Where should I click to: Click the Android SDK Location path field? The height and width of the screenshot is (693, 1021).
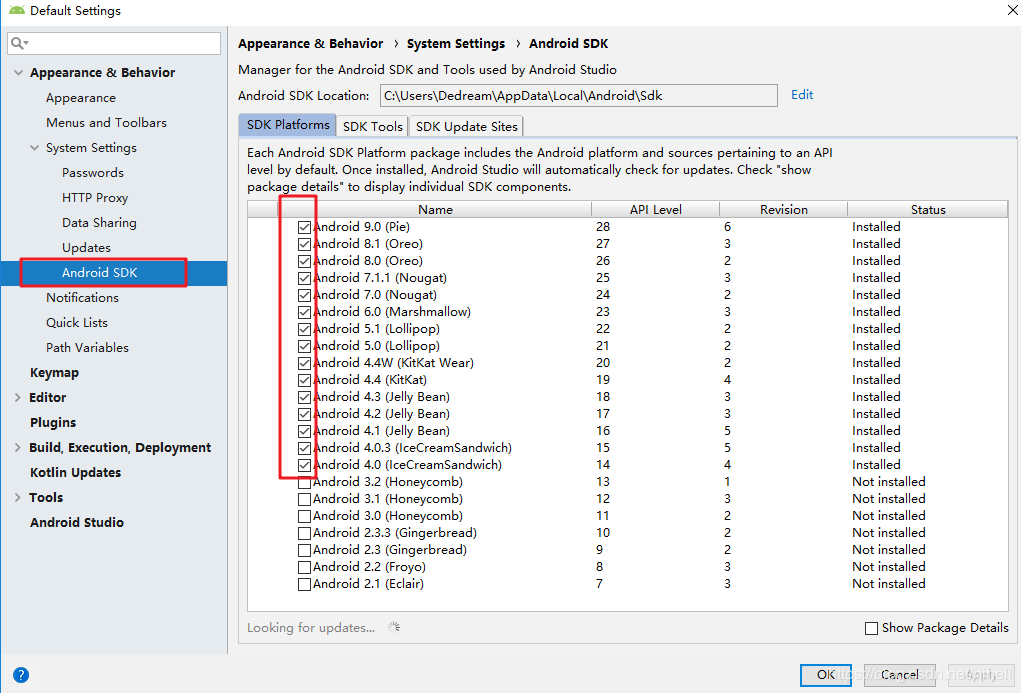tap(578, 96)
